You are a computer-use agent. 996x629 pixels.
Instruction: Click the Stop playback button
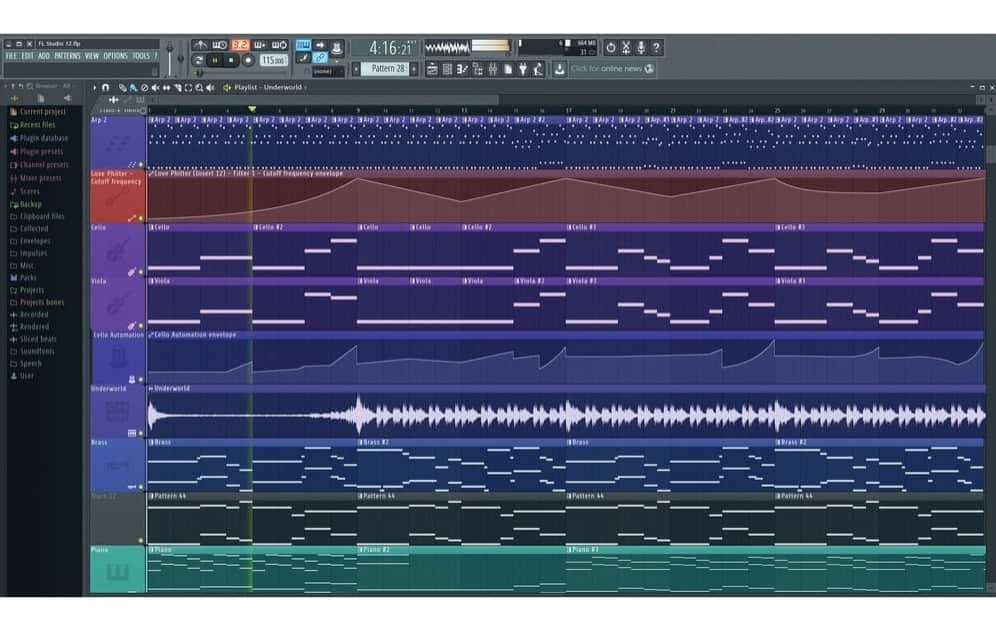(x=231, y=61)
